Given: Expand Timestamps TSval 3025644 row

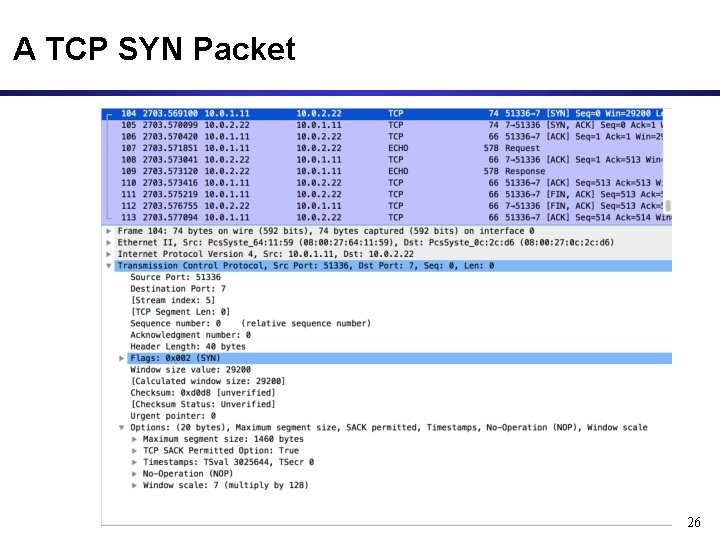Looking at the screenshot, I should pos(134,462).
